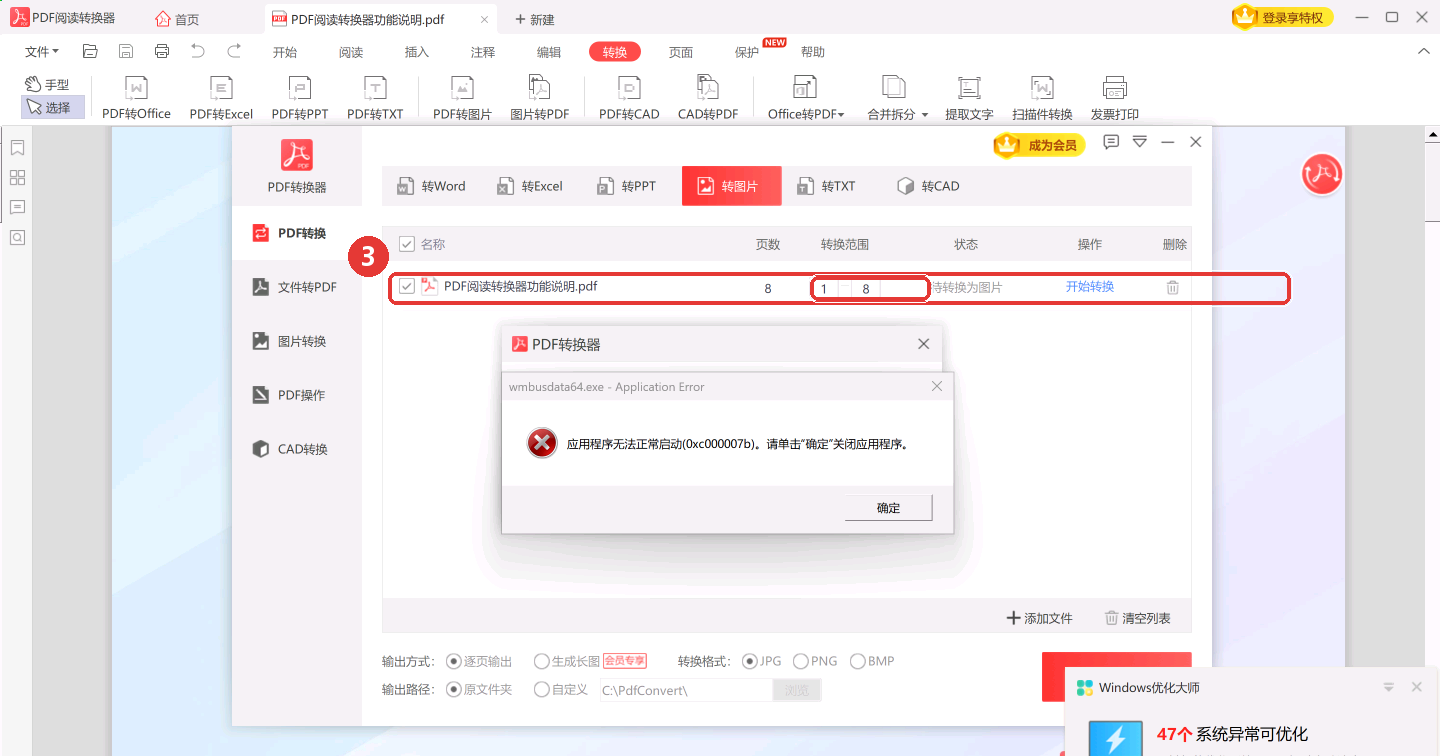Click the start page range field
This screenshot has width=1440, height=756.
(825, 288)
